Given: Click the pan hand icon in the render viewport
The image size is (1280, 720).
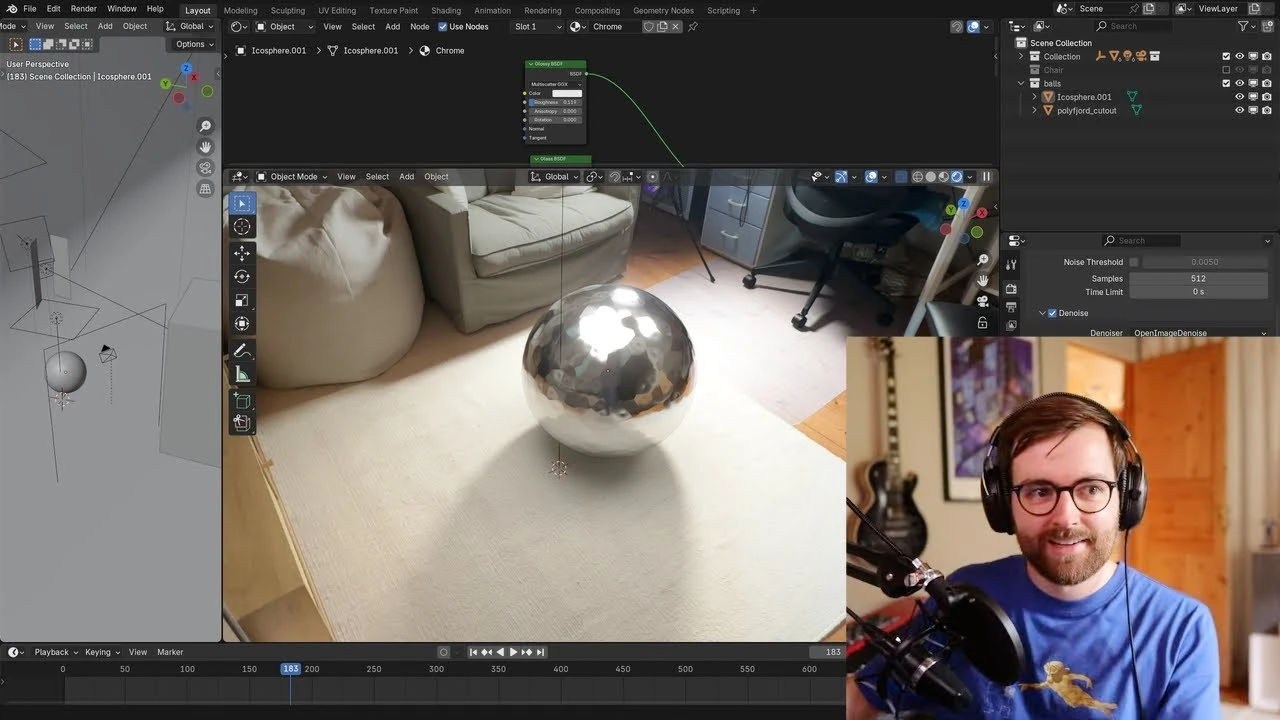Looking at the screenshot, I should pos(983,281).
